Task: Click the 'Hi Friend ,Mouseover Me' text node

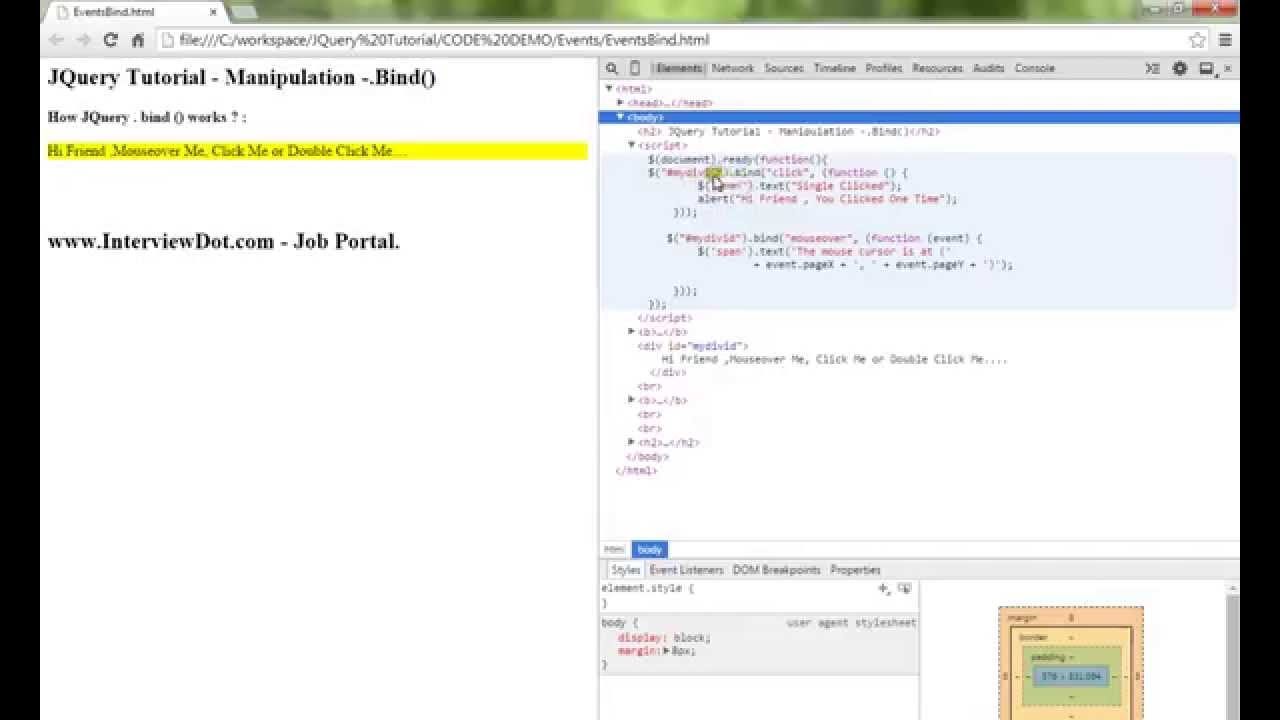Action: coord(835,359)
